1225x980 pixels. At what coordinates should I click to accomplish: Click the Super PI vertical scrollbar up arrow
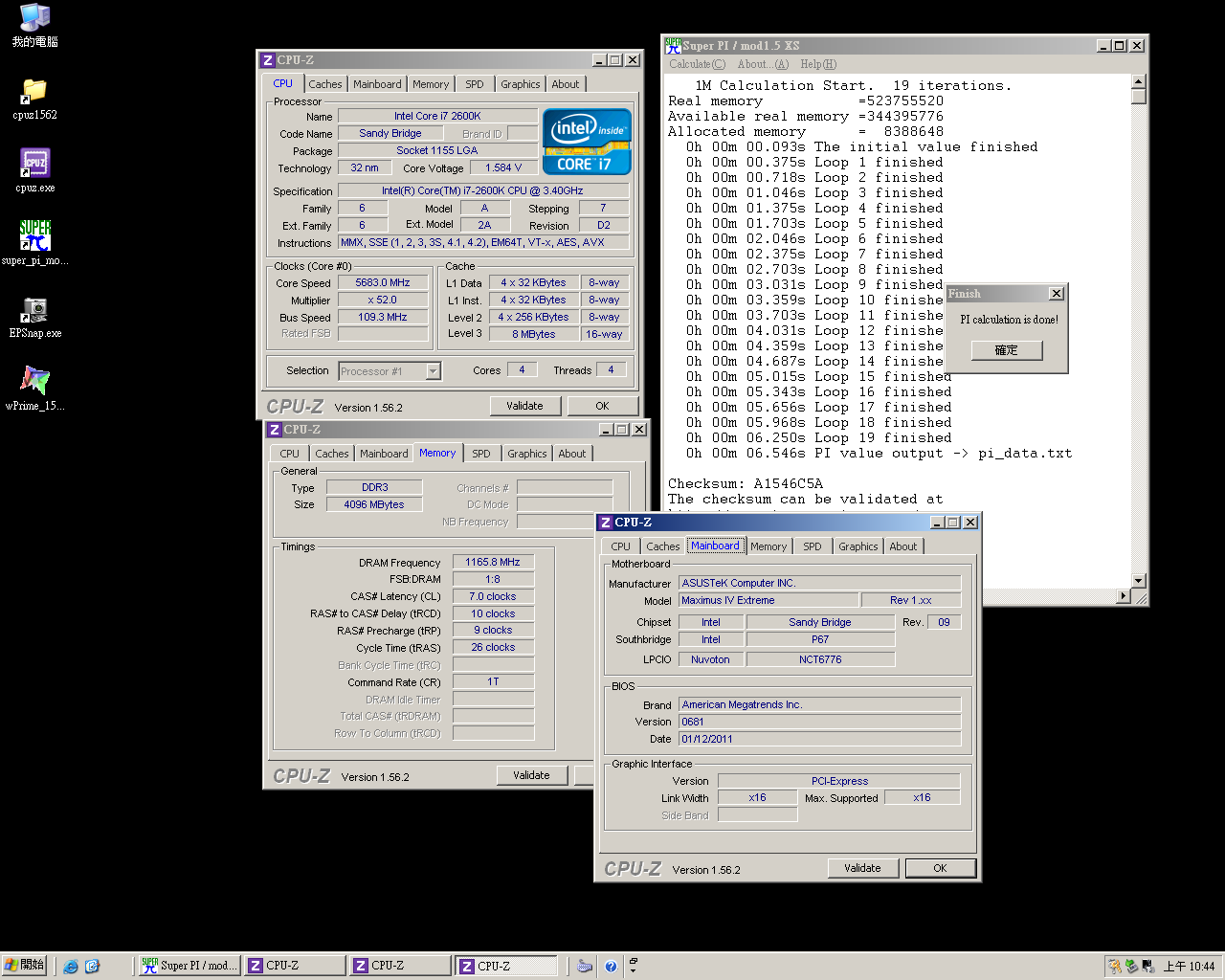[1138, 81]
